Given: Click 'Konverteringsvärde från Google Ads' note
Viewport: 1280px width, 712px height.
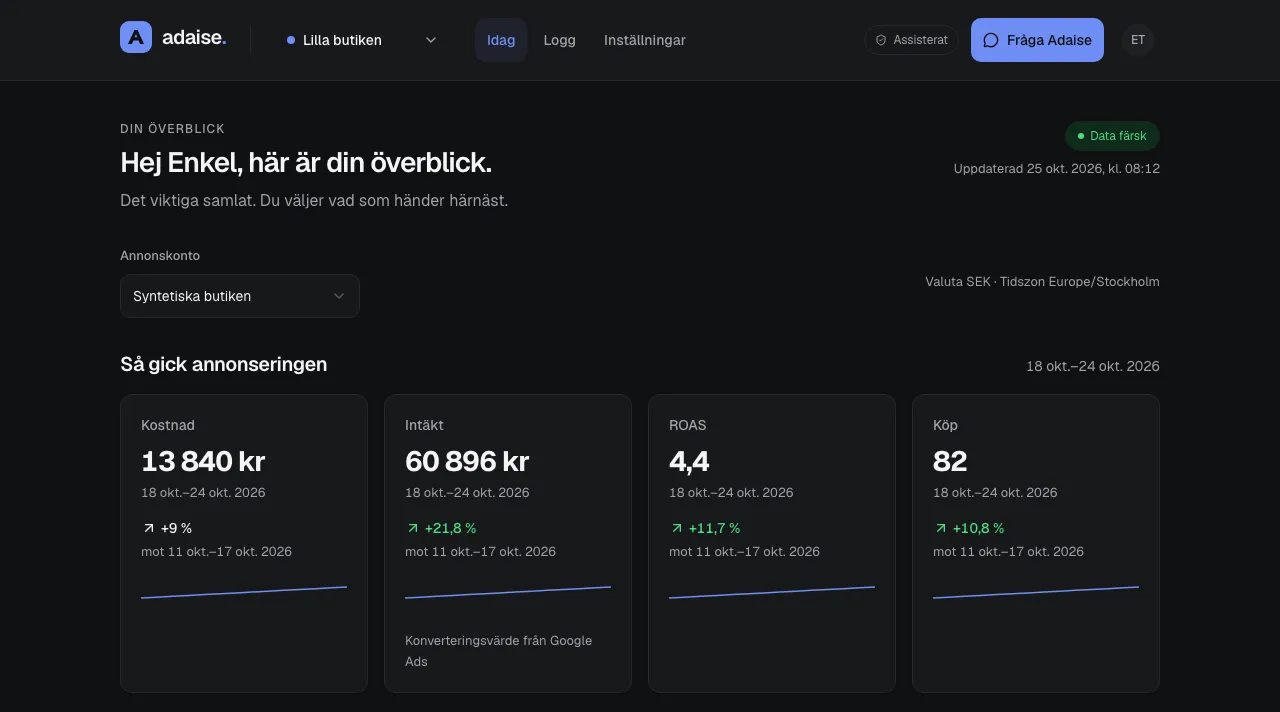Looking at the screenshot, I should [498, 651].
